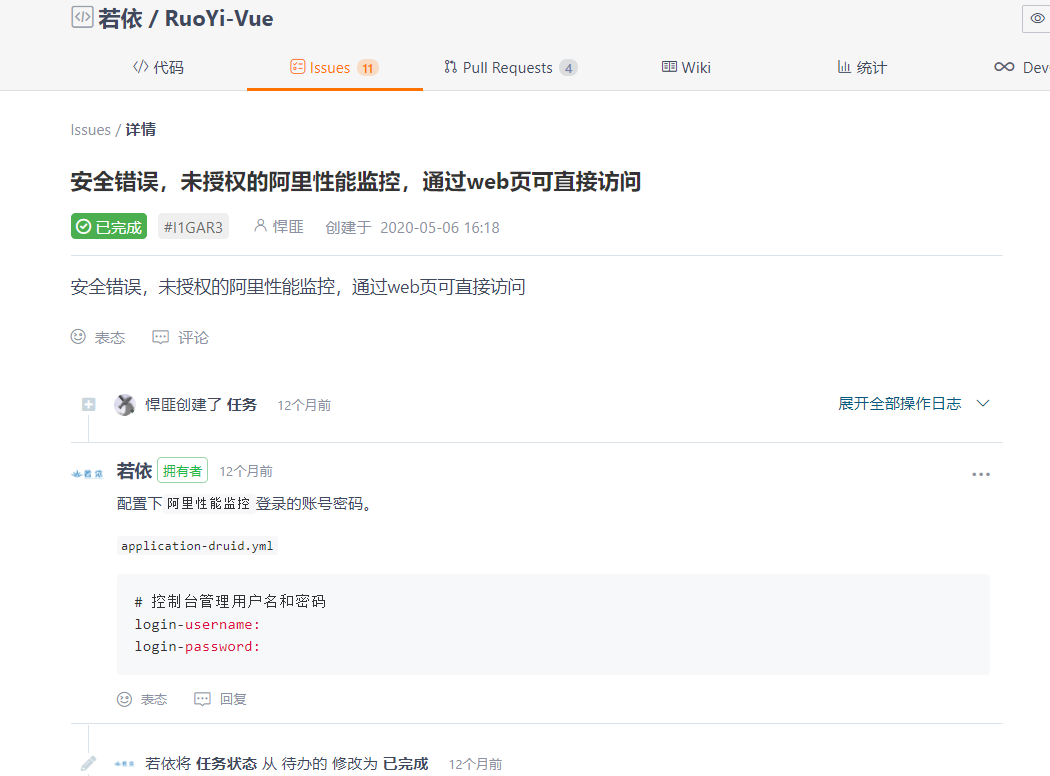Screen dimensions: 1050x776
Task: Click the eye watch icon at top right
Action: (1037, 18)
